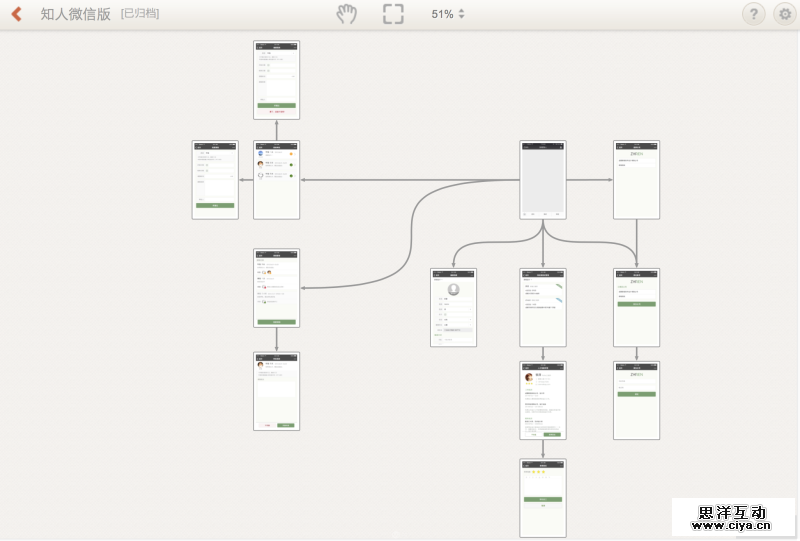Image resolution: width=800 pixels, height=541 pixels.
Task: Select the hand pan tool
Action: coord(346,14)
